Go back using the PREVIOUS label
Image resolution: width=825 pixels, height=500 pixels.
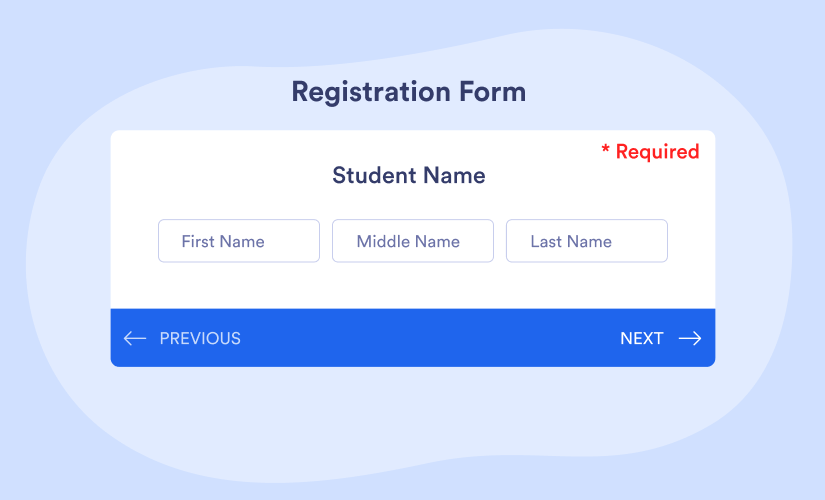(x=200, y=338)
